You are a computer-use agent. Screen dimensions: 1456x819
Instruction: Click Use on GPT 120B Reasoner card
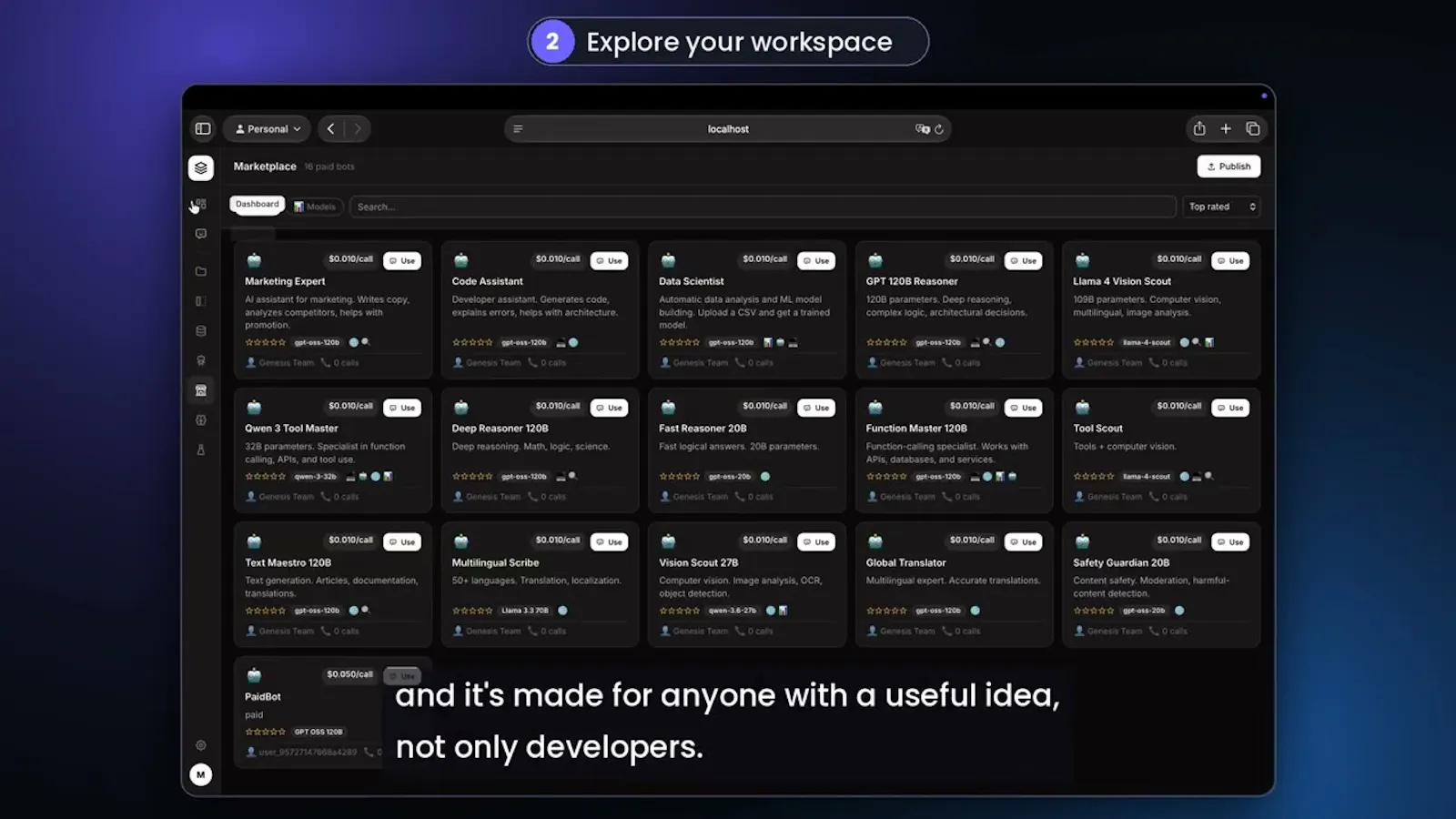tap(1023, 260)
